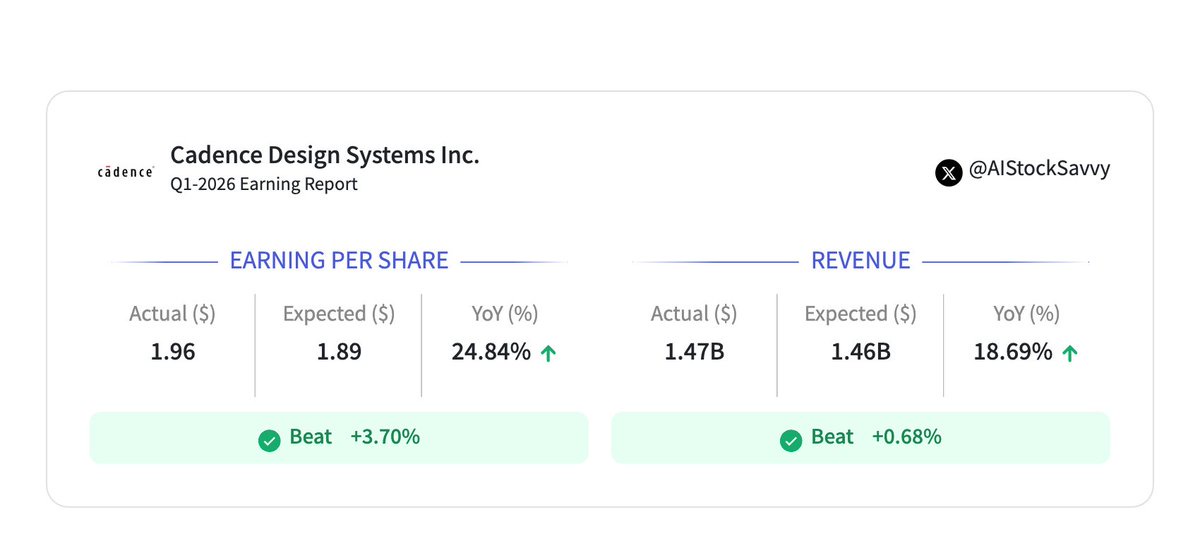Click the Revenue Beat +0.68% banner
1200x551 pixels.
pos(861,438)
